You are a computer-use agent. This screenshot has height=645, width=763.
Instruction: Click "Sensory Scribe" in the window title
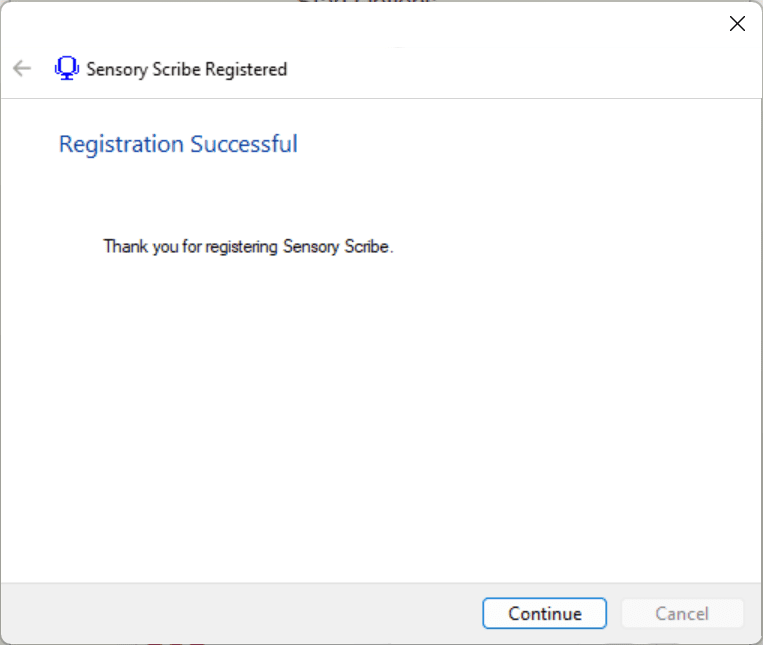[143, 69]
